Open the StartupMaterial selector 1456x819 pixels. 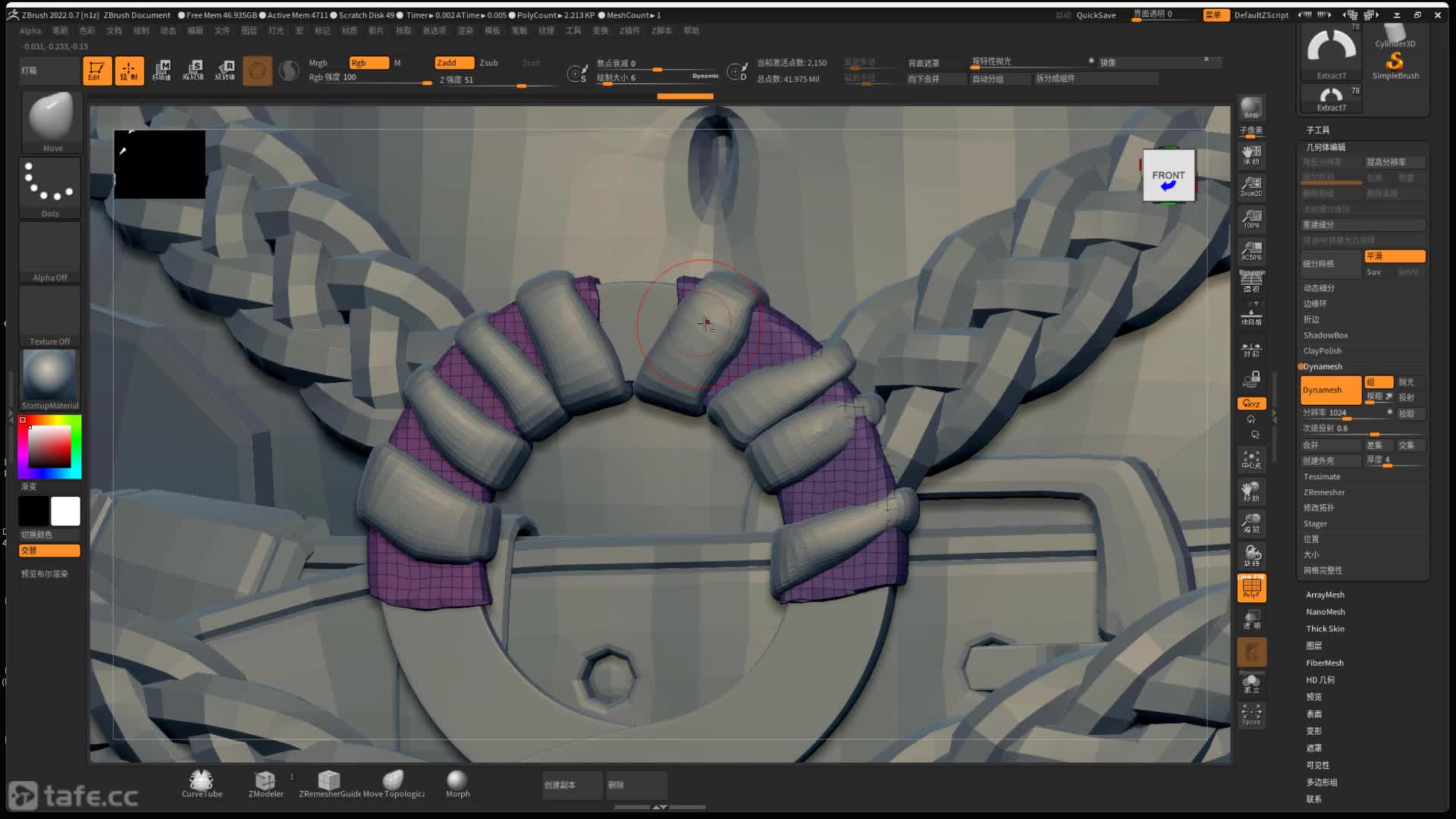[50, 379]
